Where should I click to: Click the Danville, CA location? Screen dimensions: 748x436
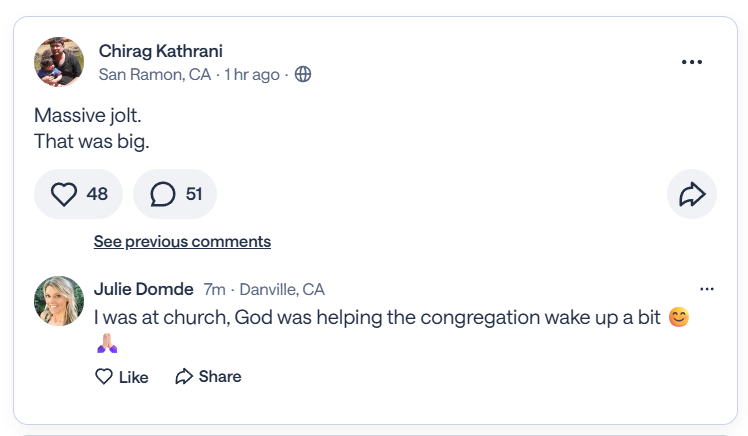click(x=282, y=290)
